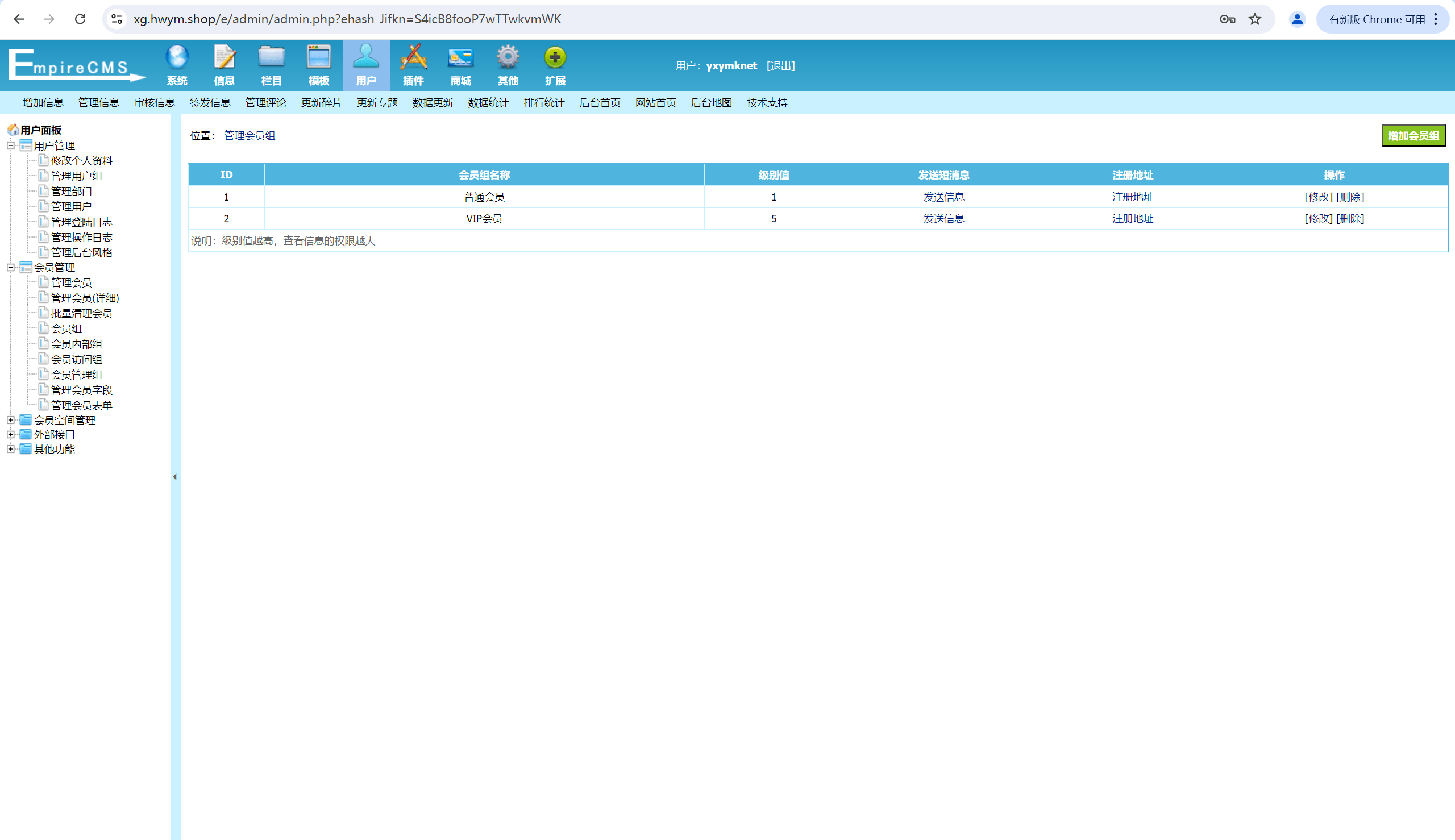Click the 扩展 green plus icon
The image size is (1455, 840).
555,57
